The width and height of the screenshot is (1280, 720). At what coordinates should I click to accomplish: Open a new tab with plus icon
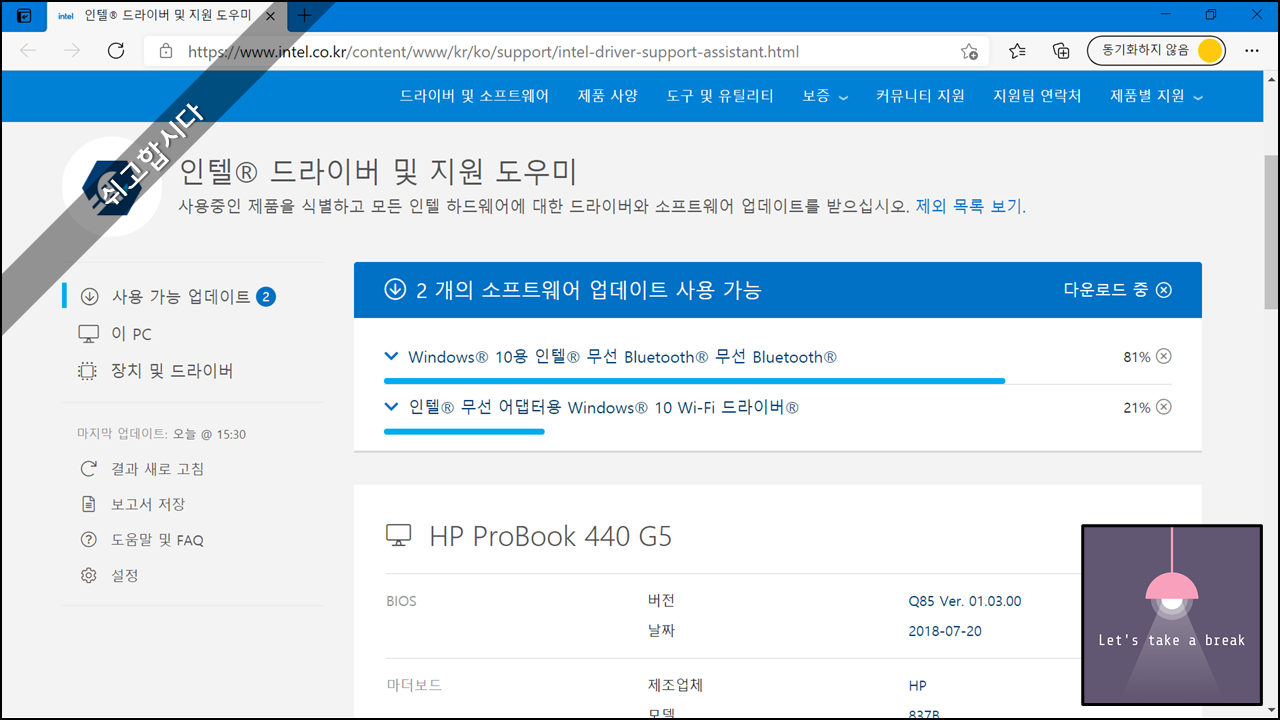click(305, 16)
